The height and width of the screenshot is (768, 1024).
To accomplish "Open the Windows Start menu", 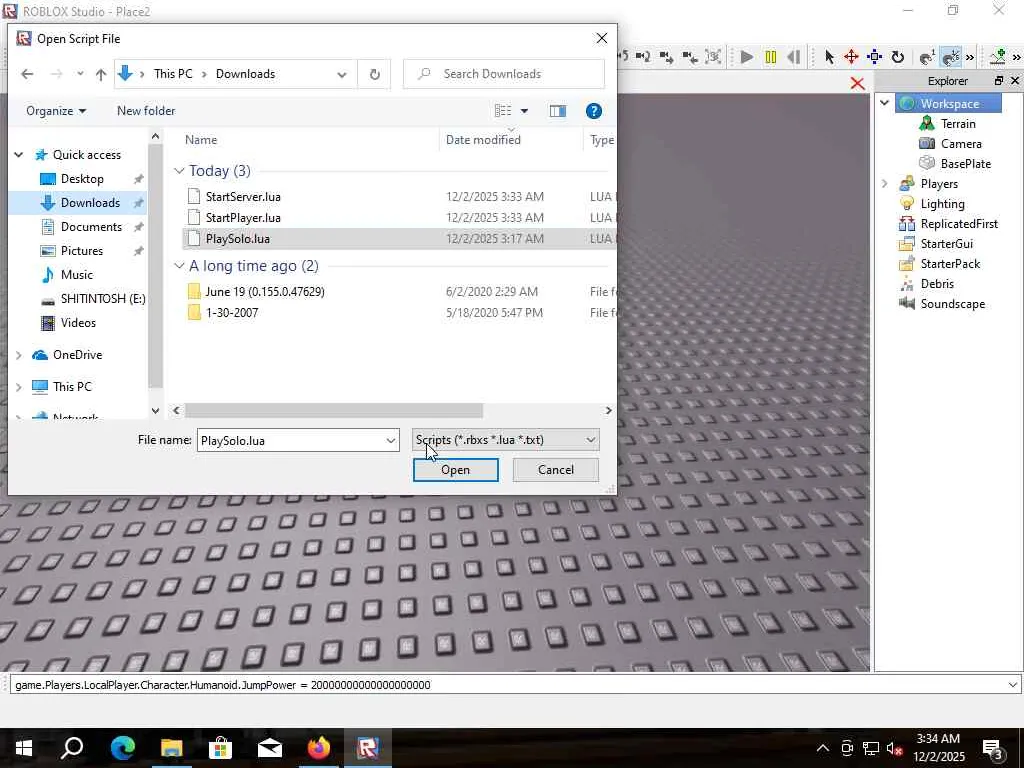I will click(24, 748).
